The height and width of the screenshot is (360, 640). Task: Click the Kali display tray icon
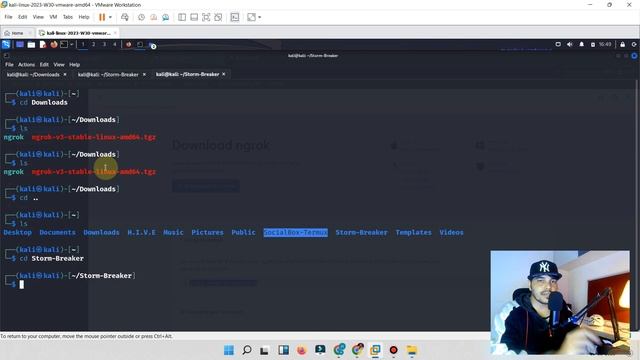pos(558,44)
